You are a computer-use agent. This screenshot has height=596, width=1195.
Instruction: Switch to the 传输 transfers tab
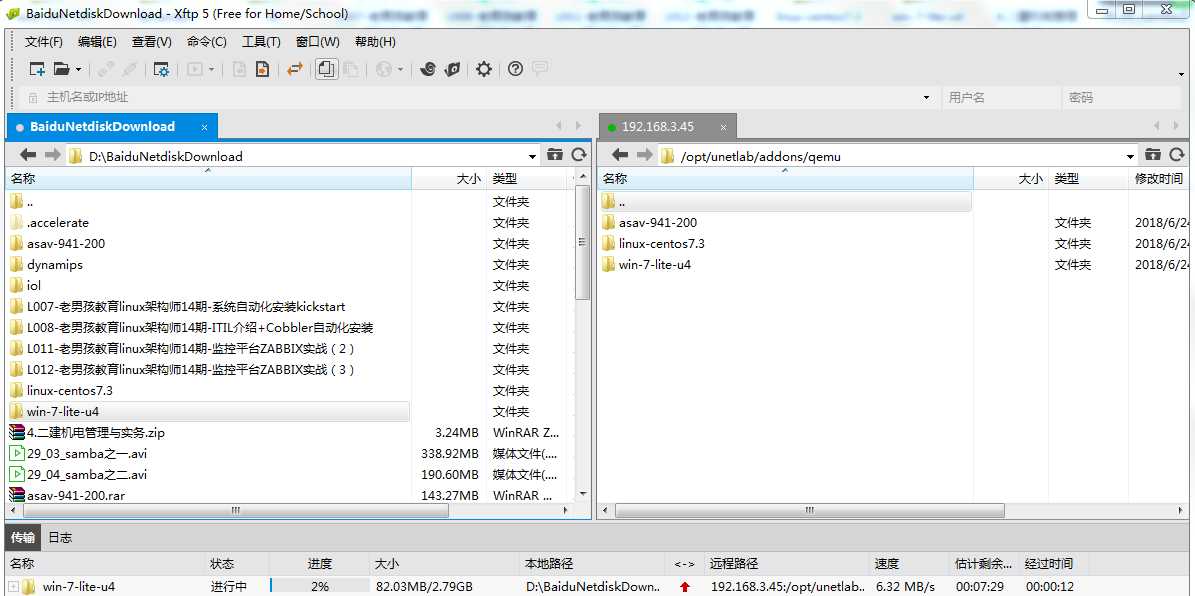[x=23, y=537]
